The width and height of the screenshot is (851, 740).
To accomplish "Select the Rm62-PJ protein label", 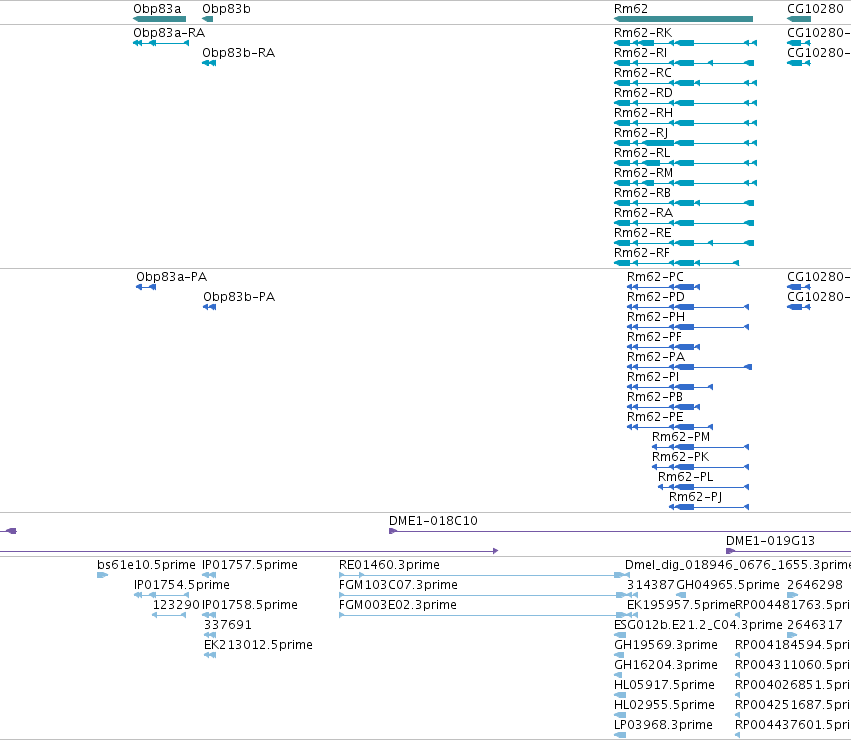I will [x=695, y=497].
